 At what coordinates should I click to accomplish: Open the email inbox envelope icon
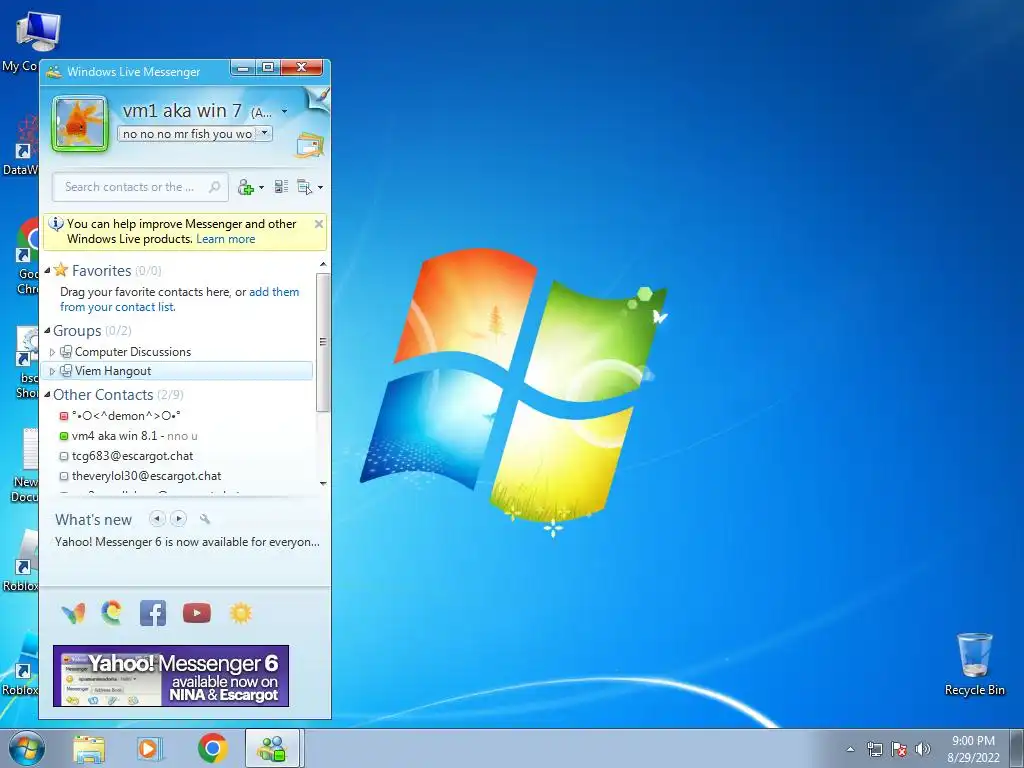pyautogui.click(x=310, y=145)
